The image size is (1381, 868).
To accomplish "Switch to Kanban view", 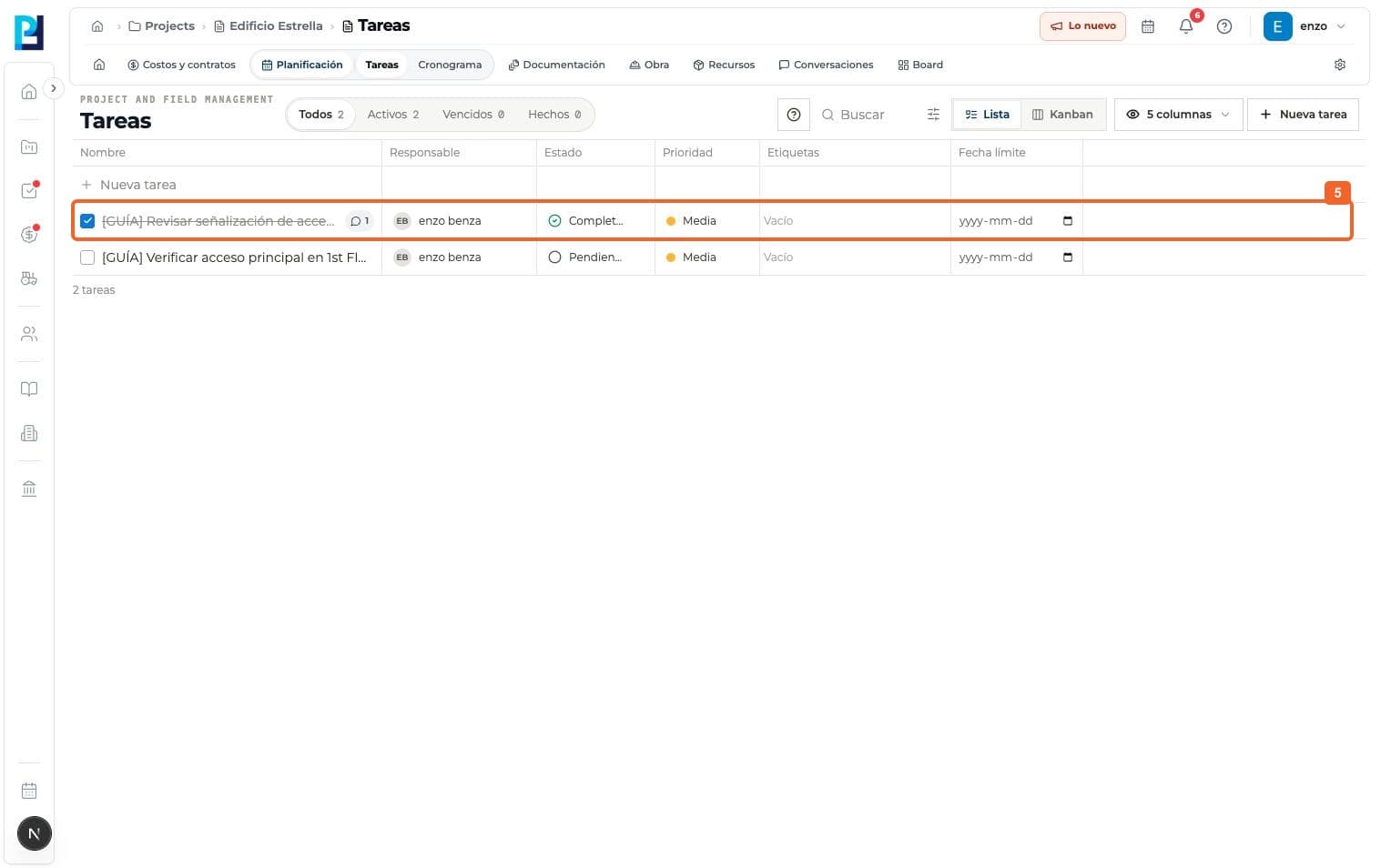I will [1062, 115].
